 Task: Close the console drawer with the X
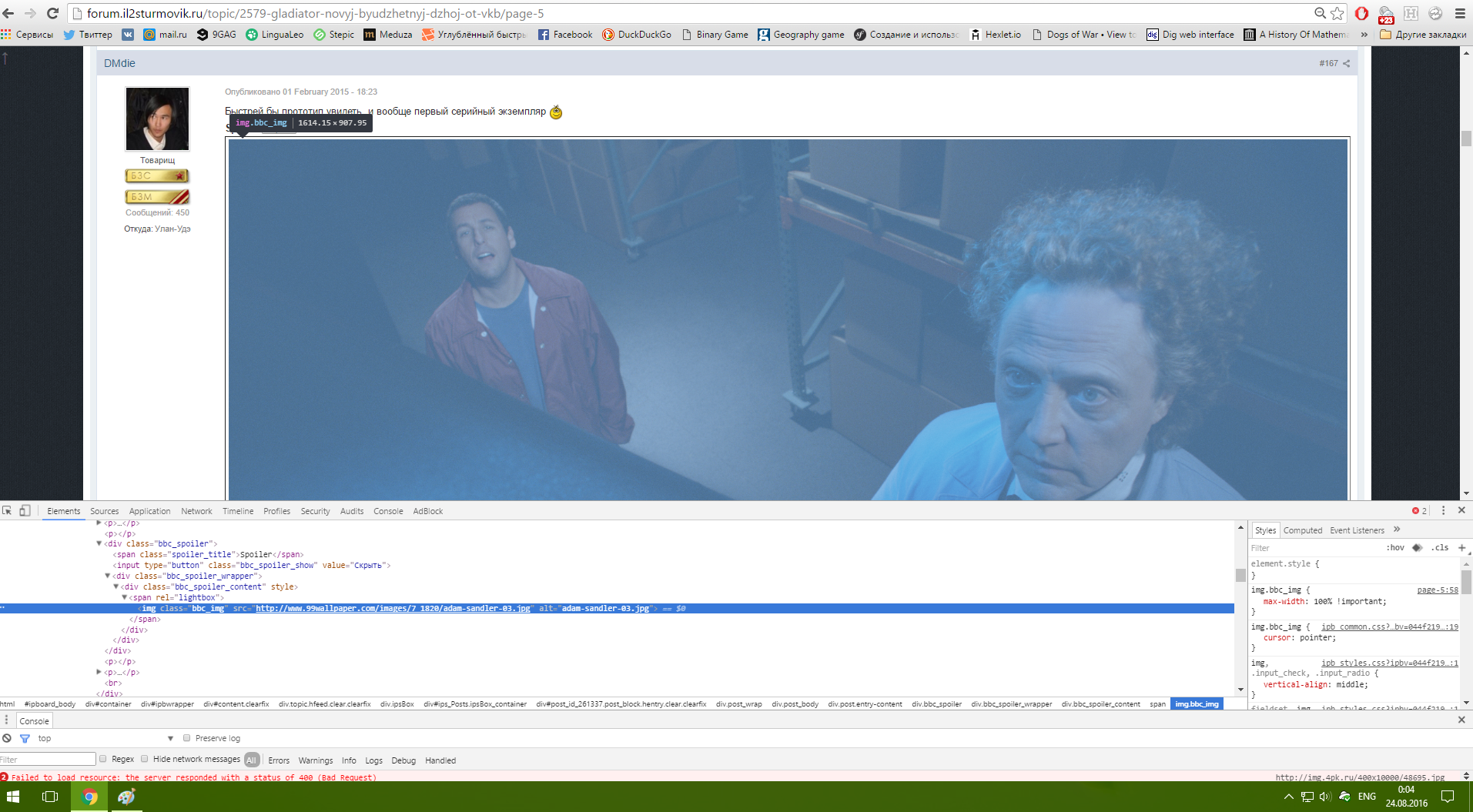point(1461,720)
